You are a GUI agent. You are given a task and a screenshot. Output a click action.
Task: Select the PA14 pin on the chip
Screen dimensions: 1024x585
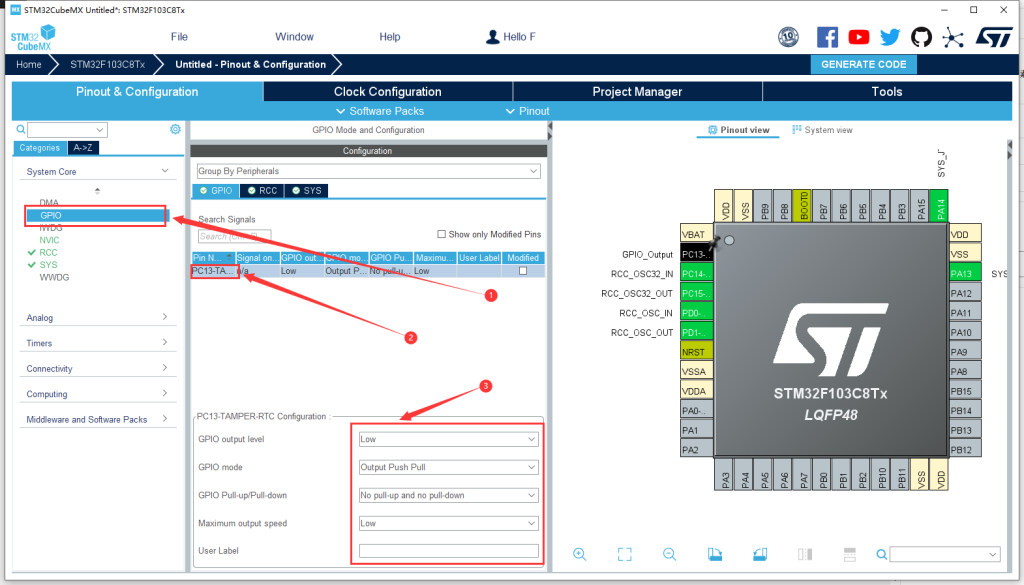(x=939, y=206)
